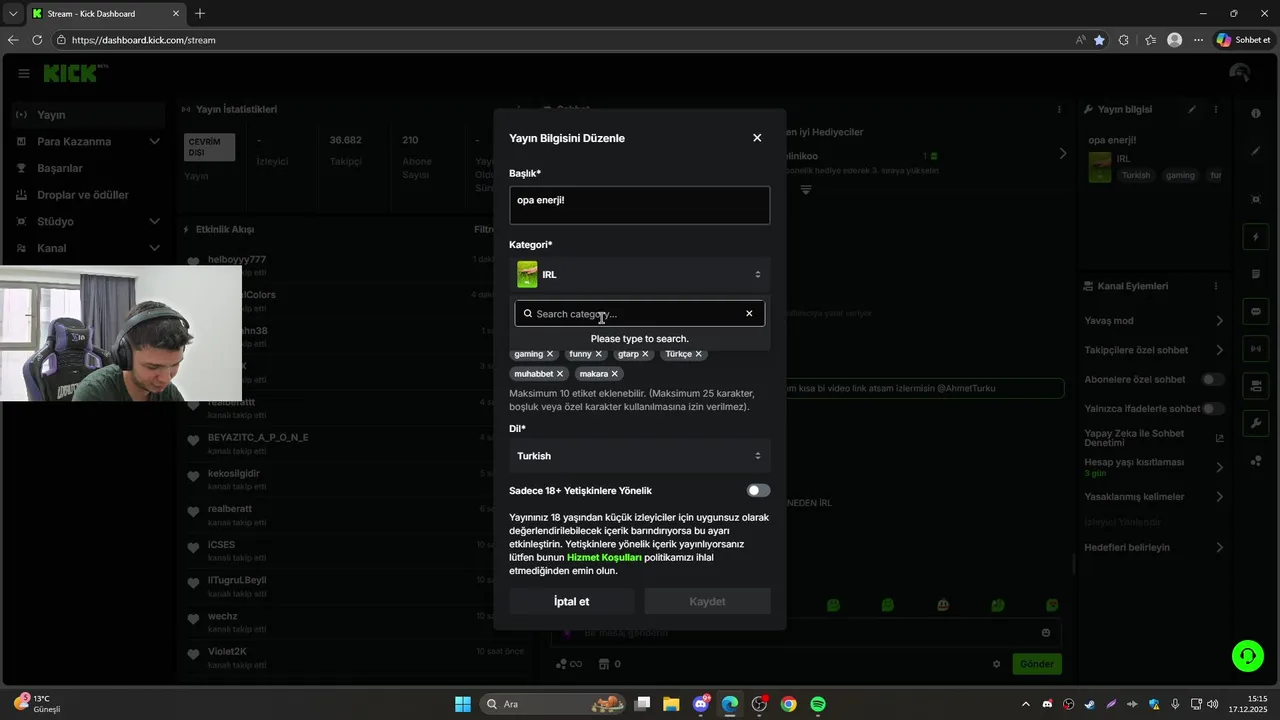Open the info icon in right rail
This screenshot has height=720, width=1280.
[1256, 113]
